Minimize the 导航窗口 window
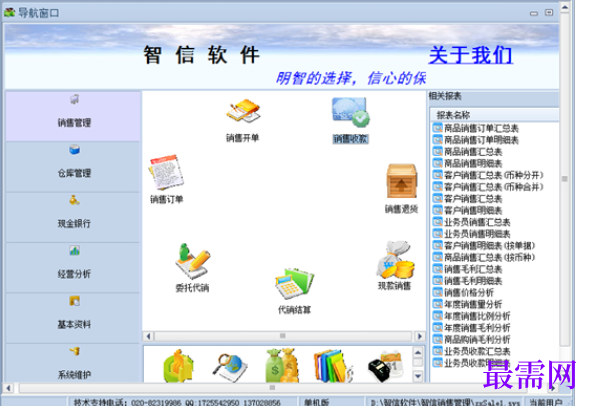 [534, 13]
